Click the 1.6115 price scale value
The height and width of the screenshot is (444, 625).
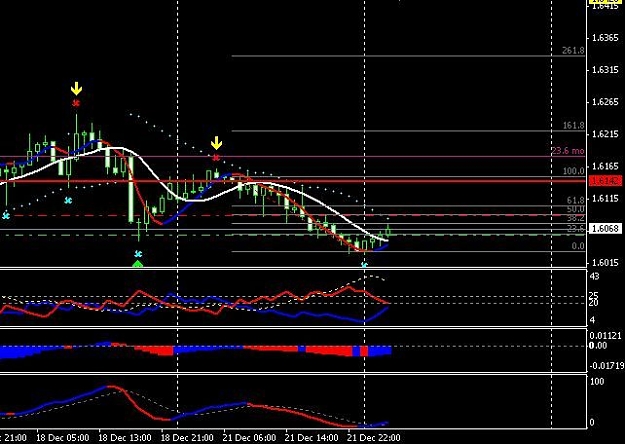(605, 198)
